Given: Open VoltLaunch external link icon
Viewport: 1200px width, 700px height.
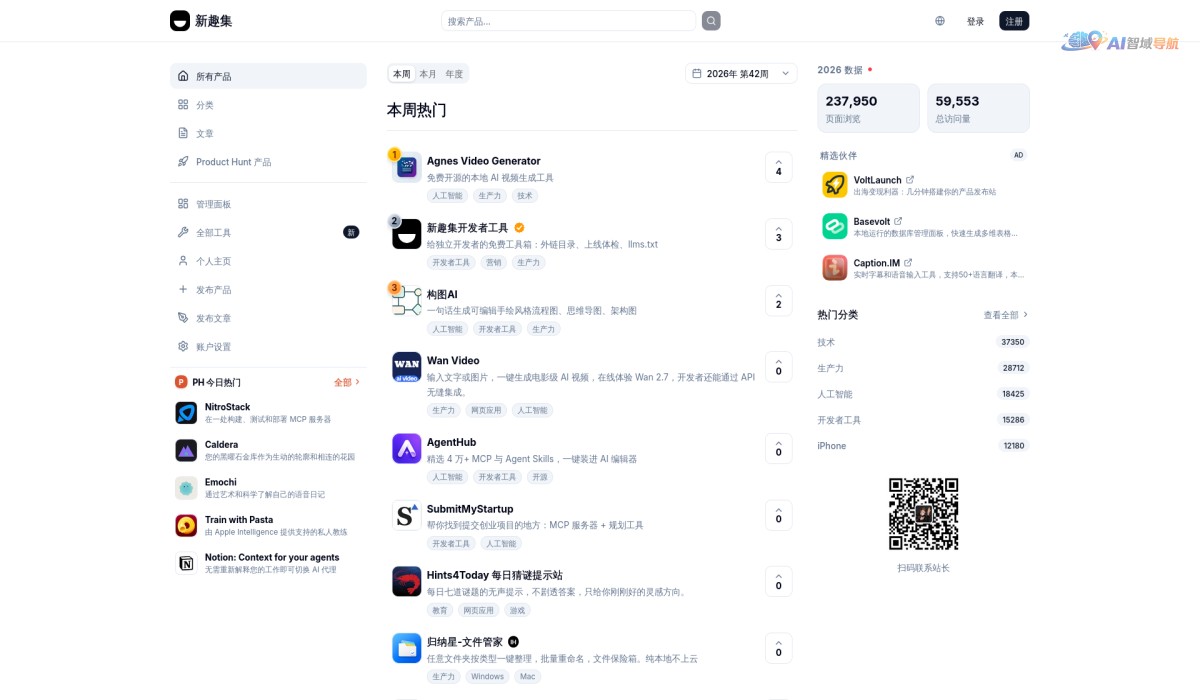Looking at the screenshot, I should [910, 179].
